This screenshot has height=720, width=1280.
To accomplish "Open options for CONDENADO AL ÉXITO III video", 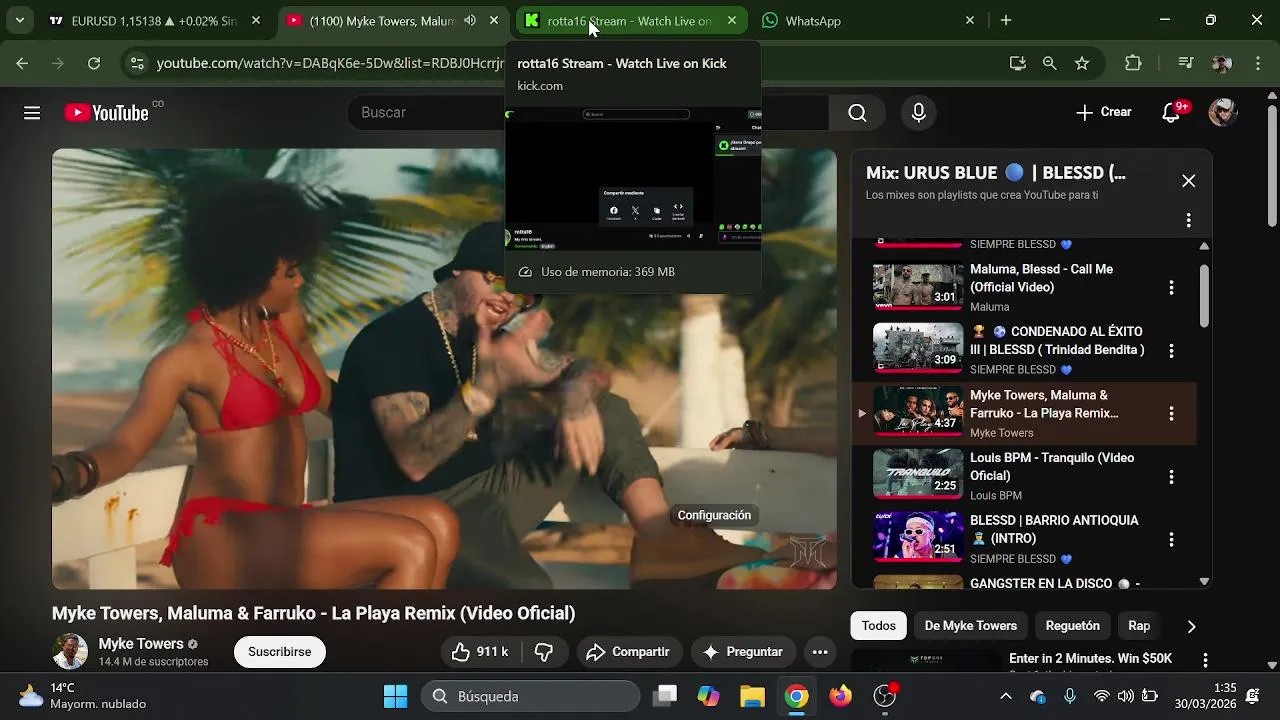I will (1171, 351).
